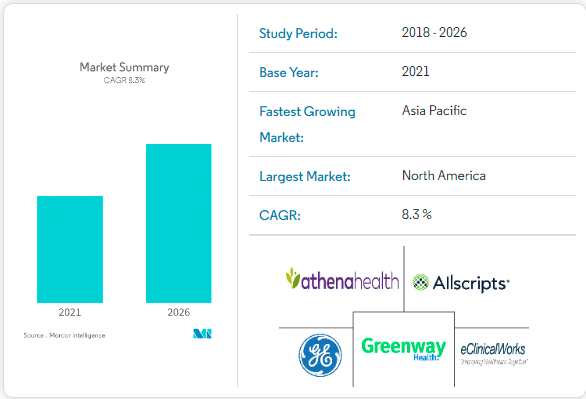
Task: Select the 2026 teal bar
Action: pos(179,223)
